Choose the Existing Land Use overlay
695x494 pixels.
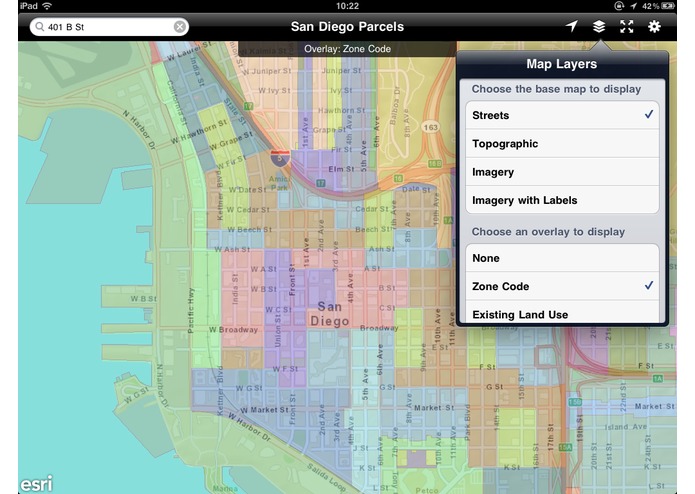pyautogui.click(x=562, y=312)
